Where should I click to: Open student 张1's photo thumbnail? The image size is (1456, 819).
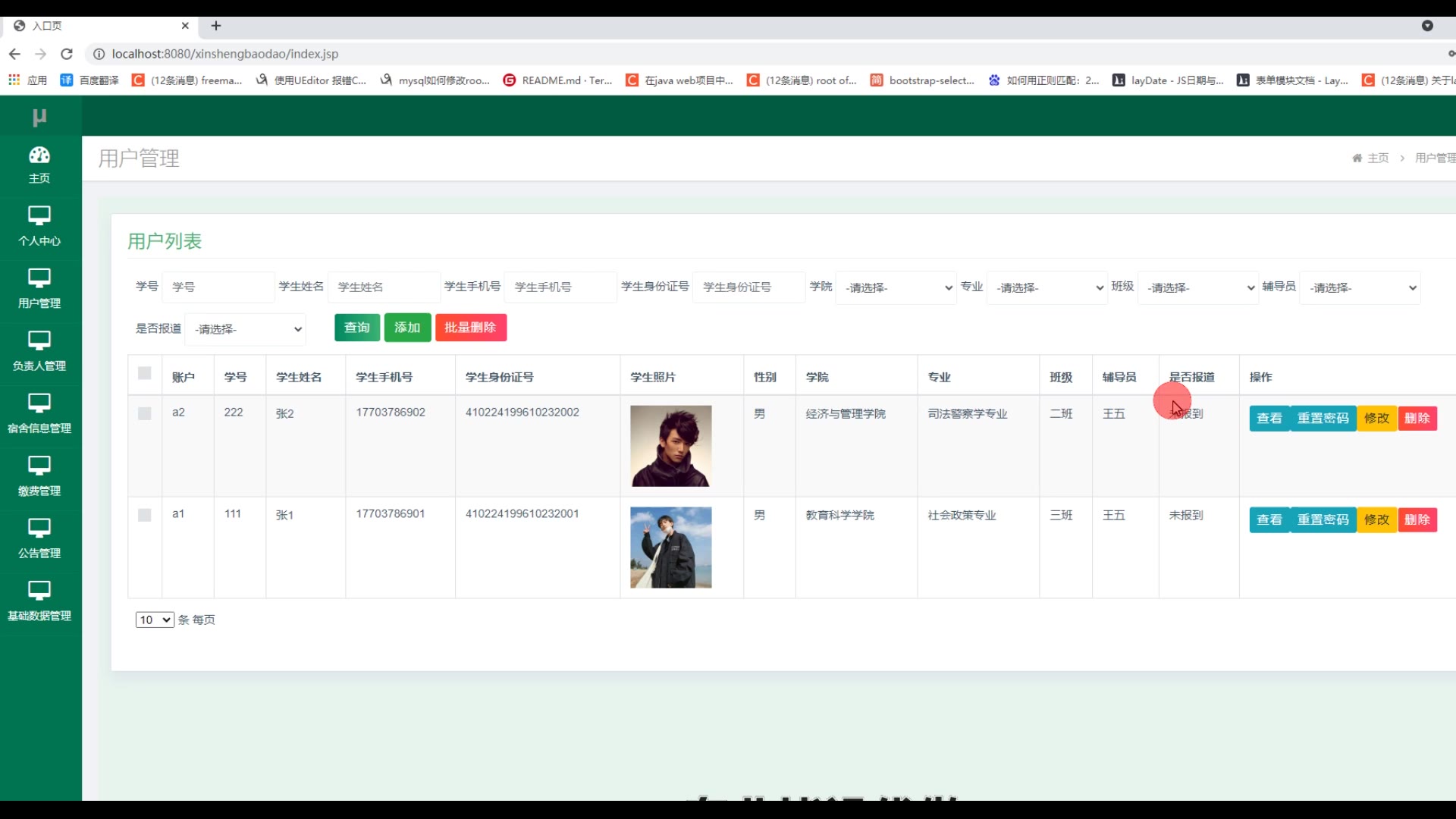[671, 548]
